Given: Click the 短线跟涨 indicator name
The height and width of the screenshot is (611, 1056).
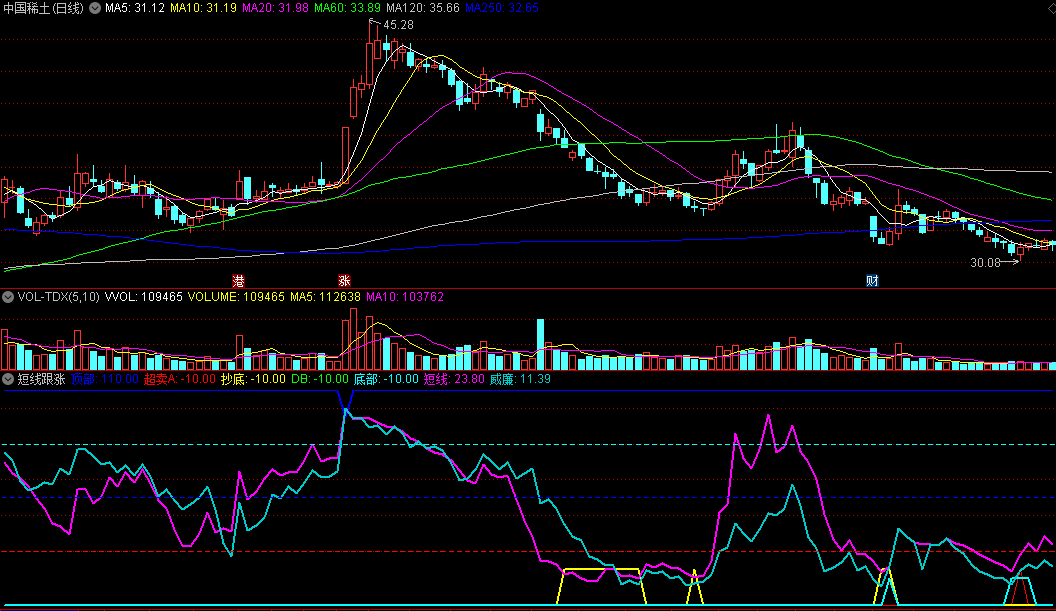Looking at the screenshot, I should click(41, 379).
